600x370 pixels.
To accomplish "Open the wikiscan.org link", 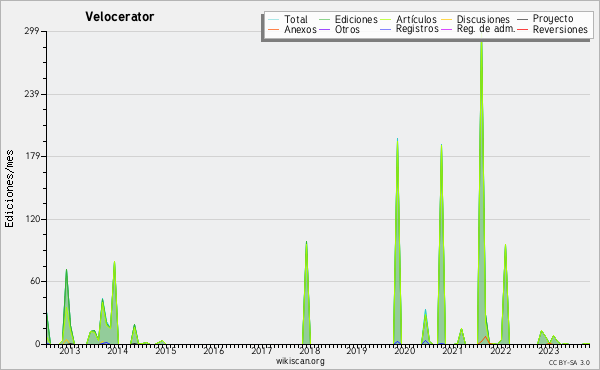I will tap(300, 361).
